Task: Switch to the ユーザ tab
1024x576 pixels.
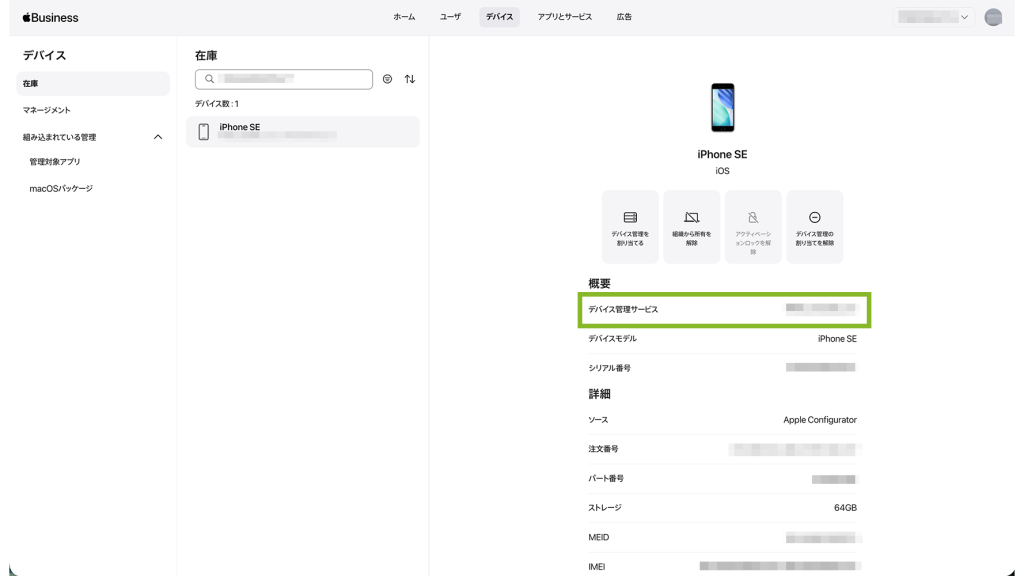Action: click(x=450, y=17)
